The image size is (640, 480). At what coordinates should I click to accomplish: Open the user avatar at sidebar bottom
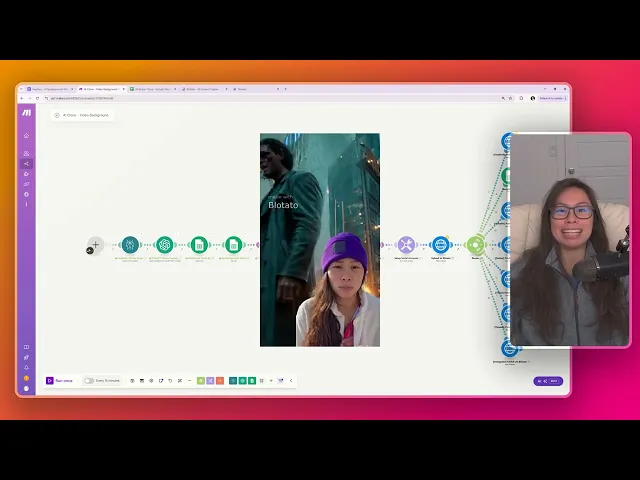pos(27,389)
